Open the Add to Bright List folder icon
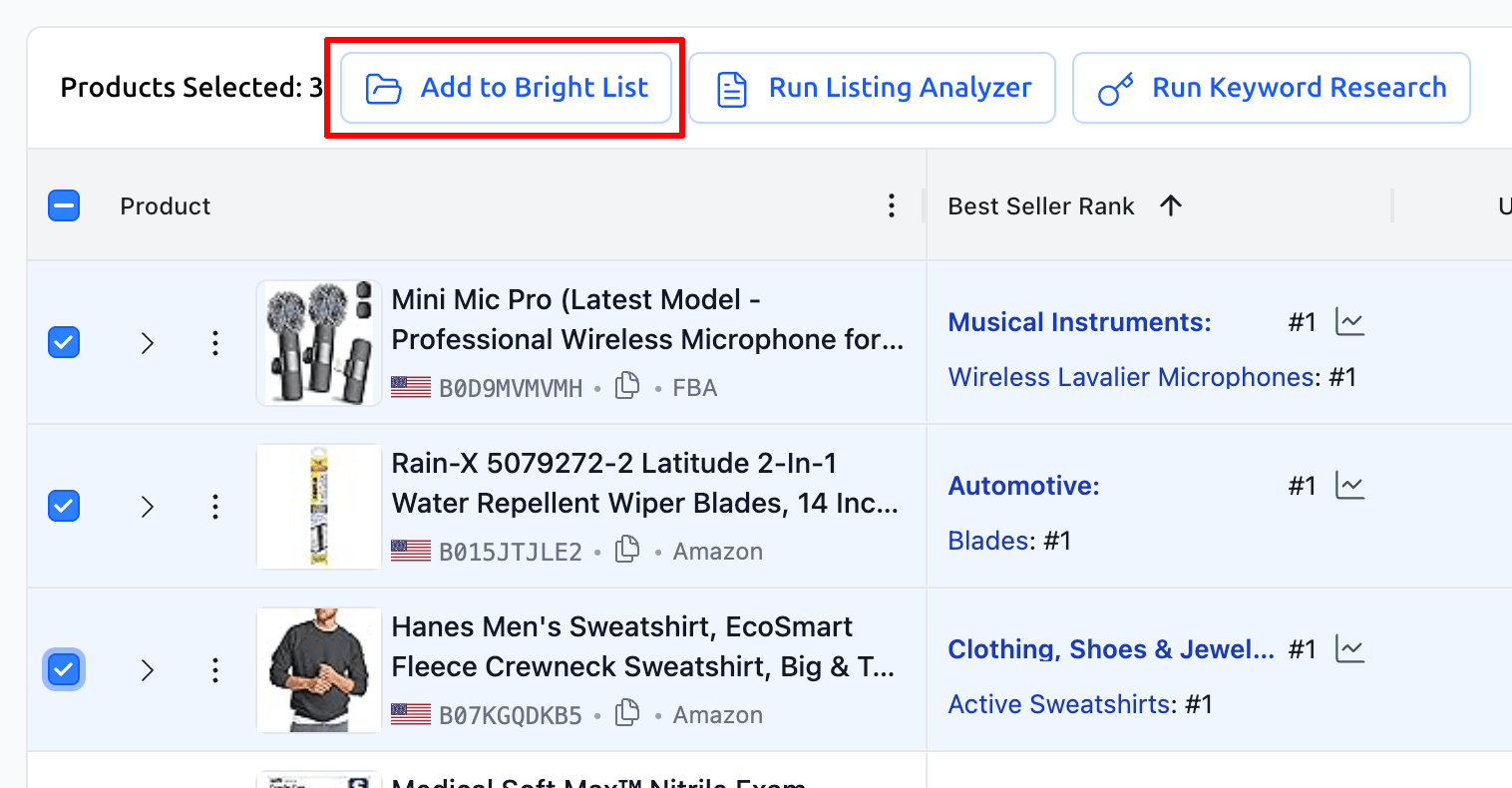 coord(382,87)
